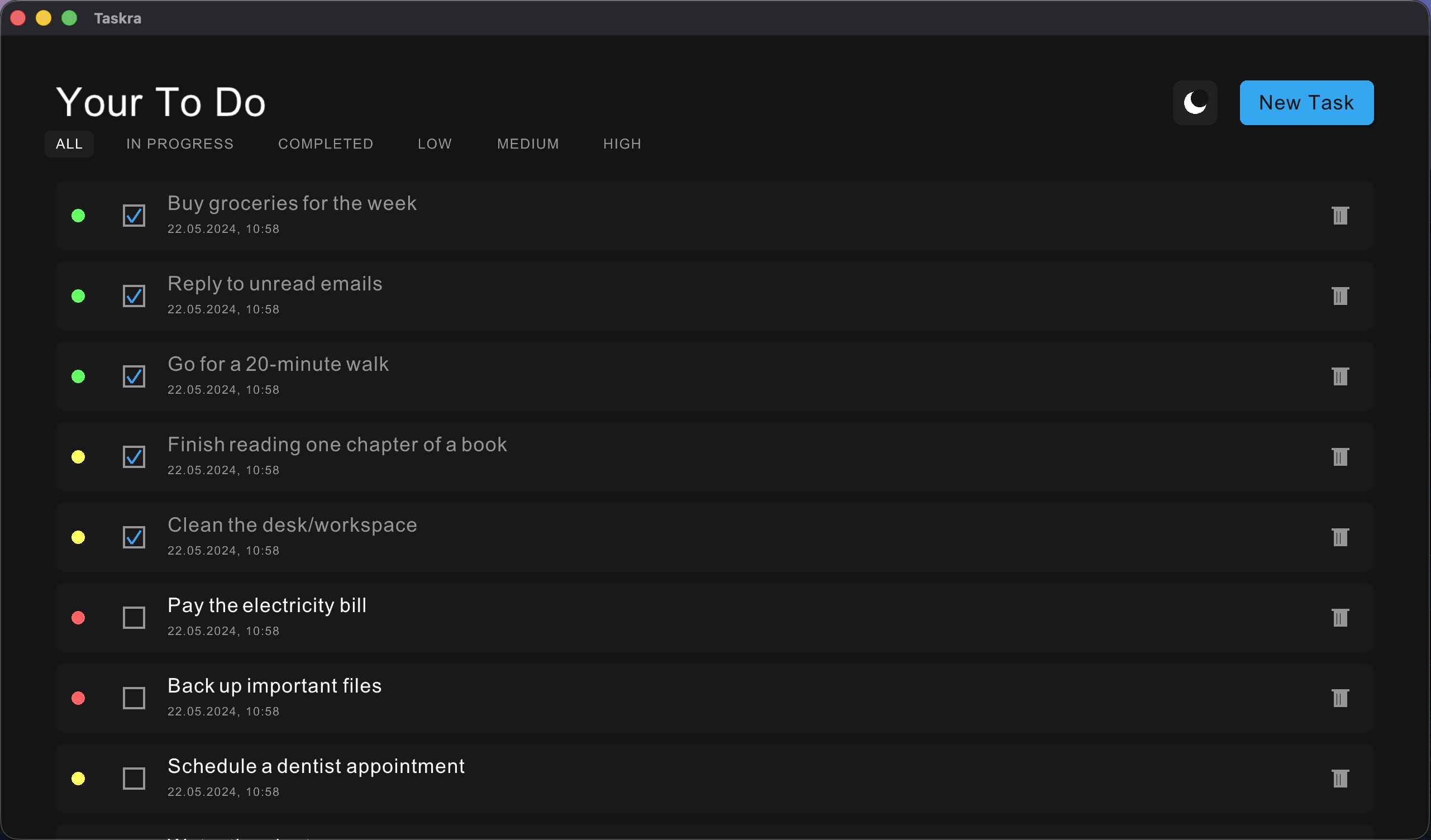Open the Schedule a dentist appointment title
Screen dimensions: 1431x840
coord(316,766)
